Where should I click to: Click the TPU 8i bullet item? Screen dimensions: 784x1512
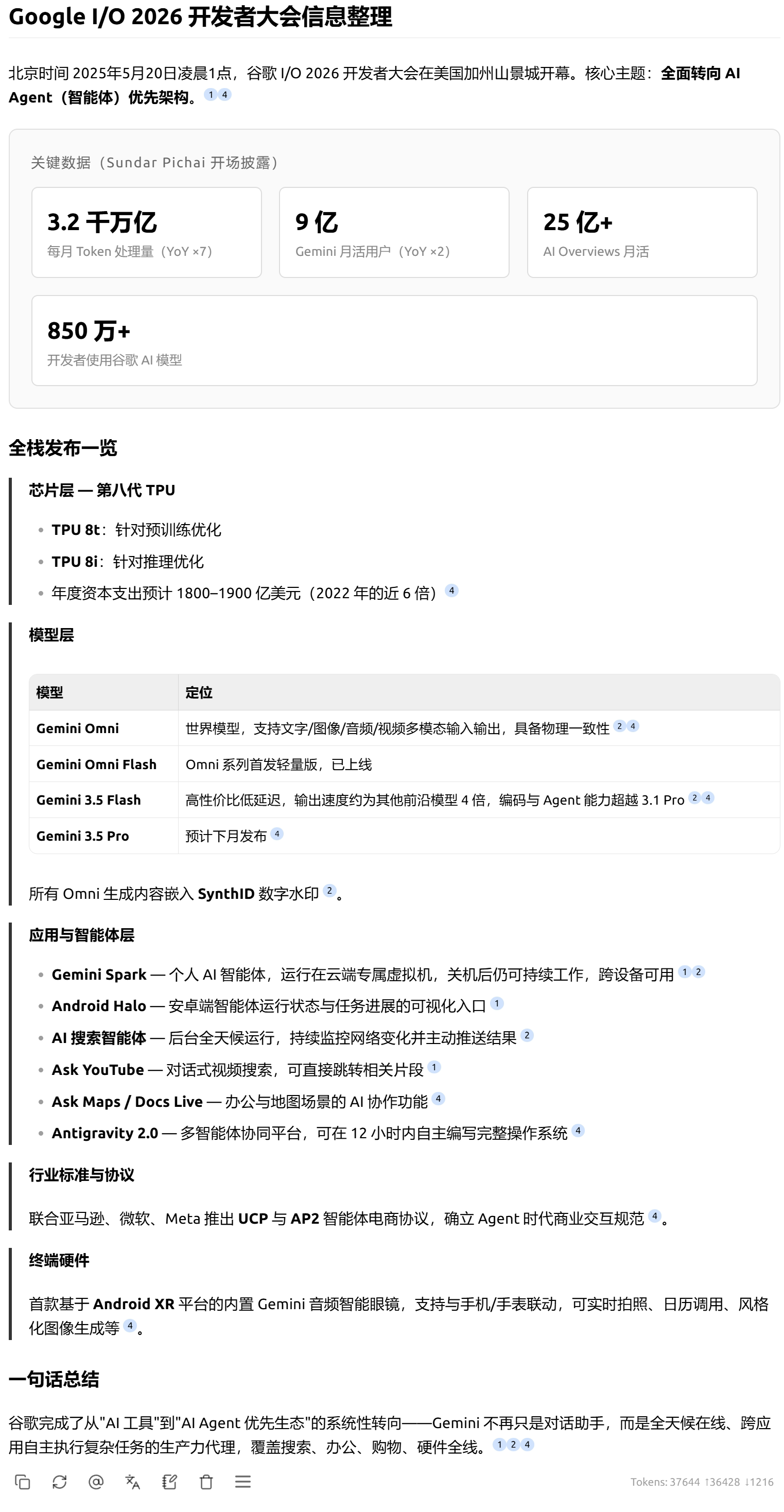tap(127, 561)
